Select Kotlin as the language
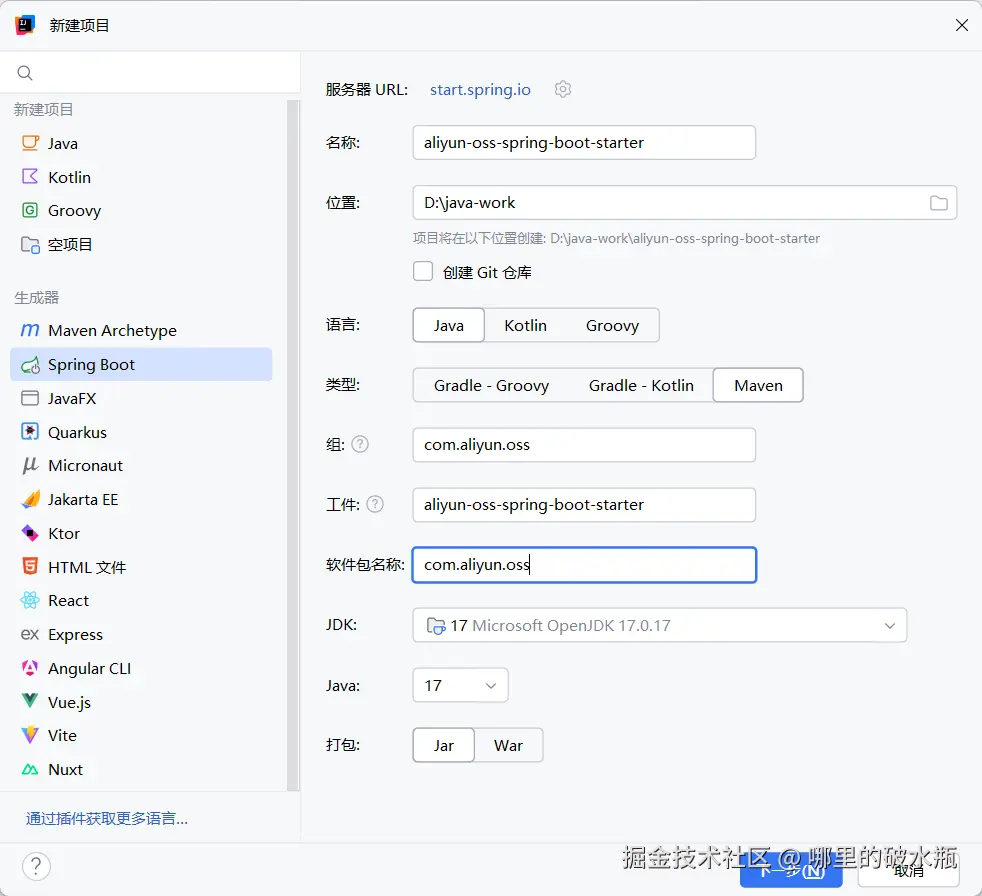Image resolution: width=982 pixels, height=896 pixels. (525, 325)
